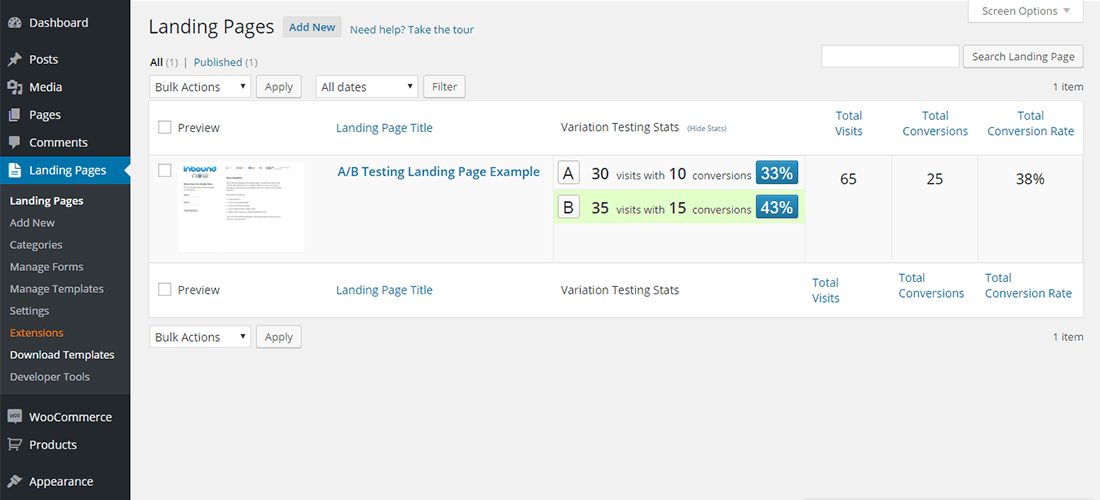Toggle the select-all checkbox in table footer
This screenshot has height=500, width=1100.
(x=165, y=289)
